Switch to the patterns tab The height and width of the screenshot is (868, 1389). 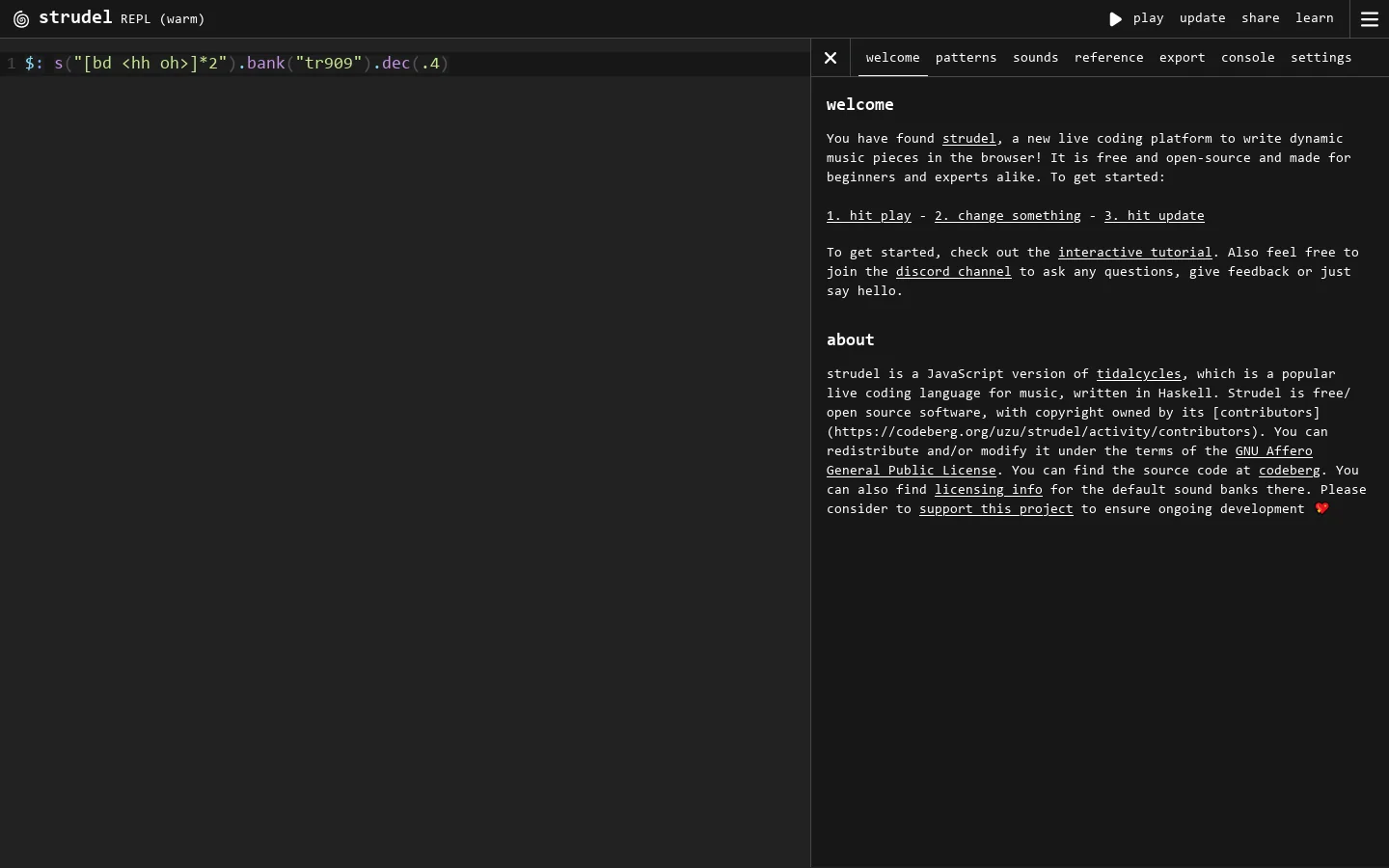tap(967, 58)
